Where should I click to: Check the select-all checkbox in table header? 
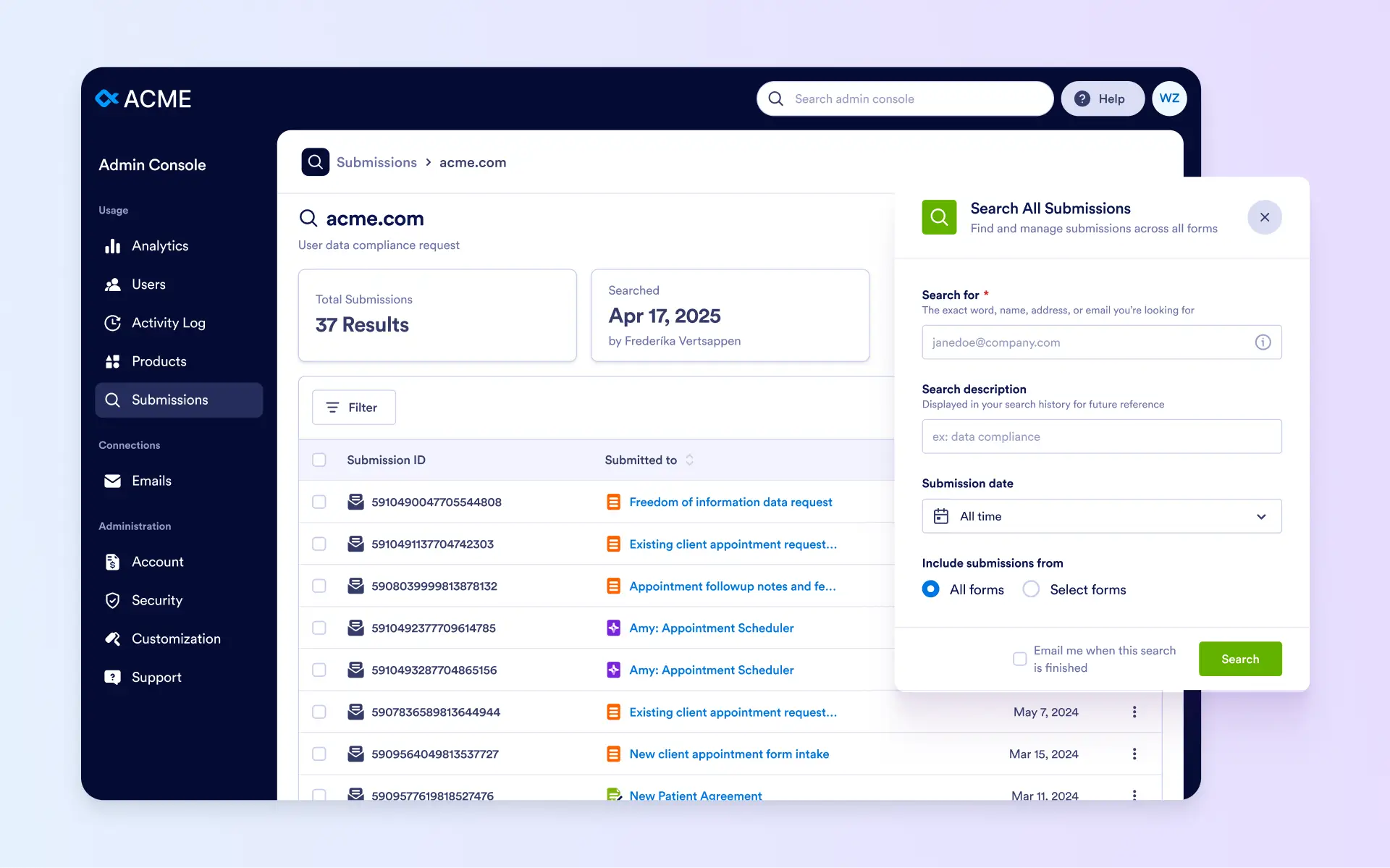point(319,460)
